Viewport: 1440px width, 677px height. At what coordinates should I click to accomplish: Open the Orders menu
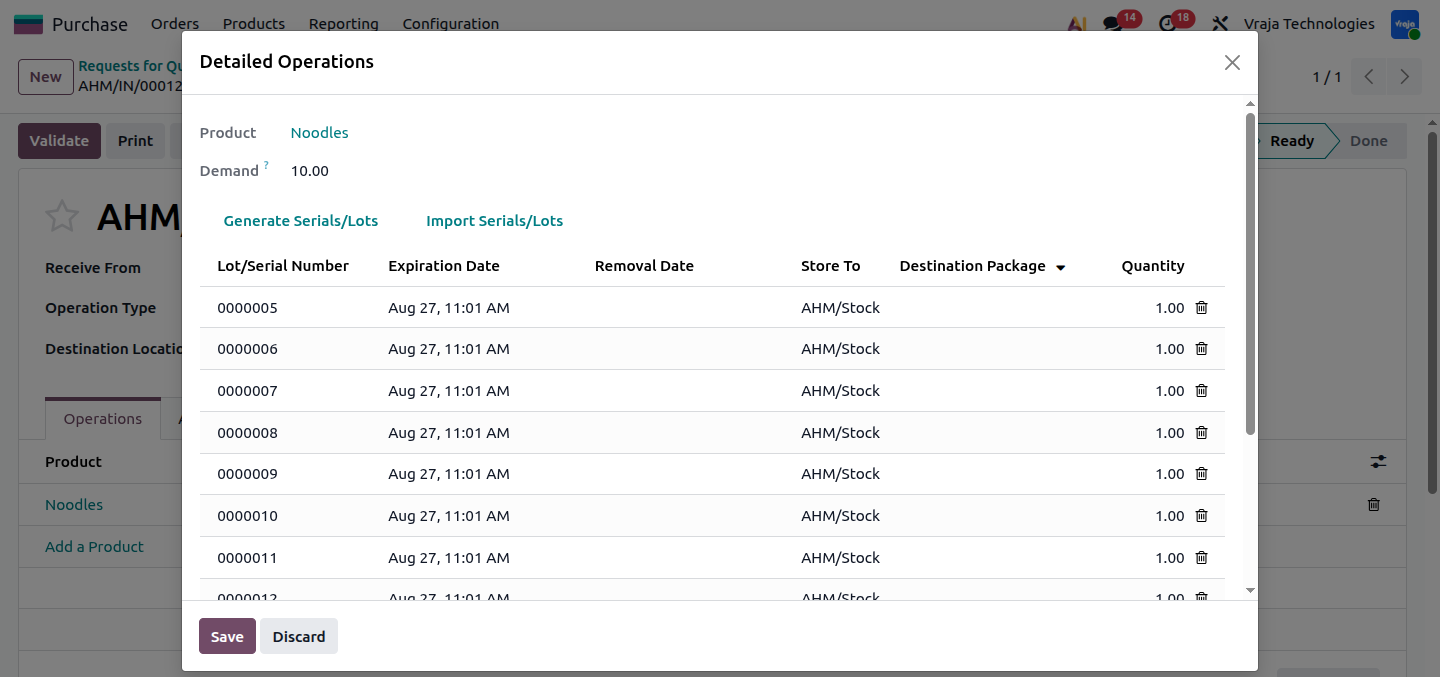(x=175, y=24)
